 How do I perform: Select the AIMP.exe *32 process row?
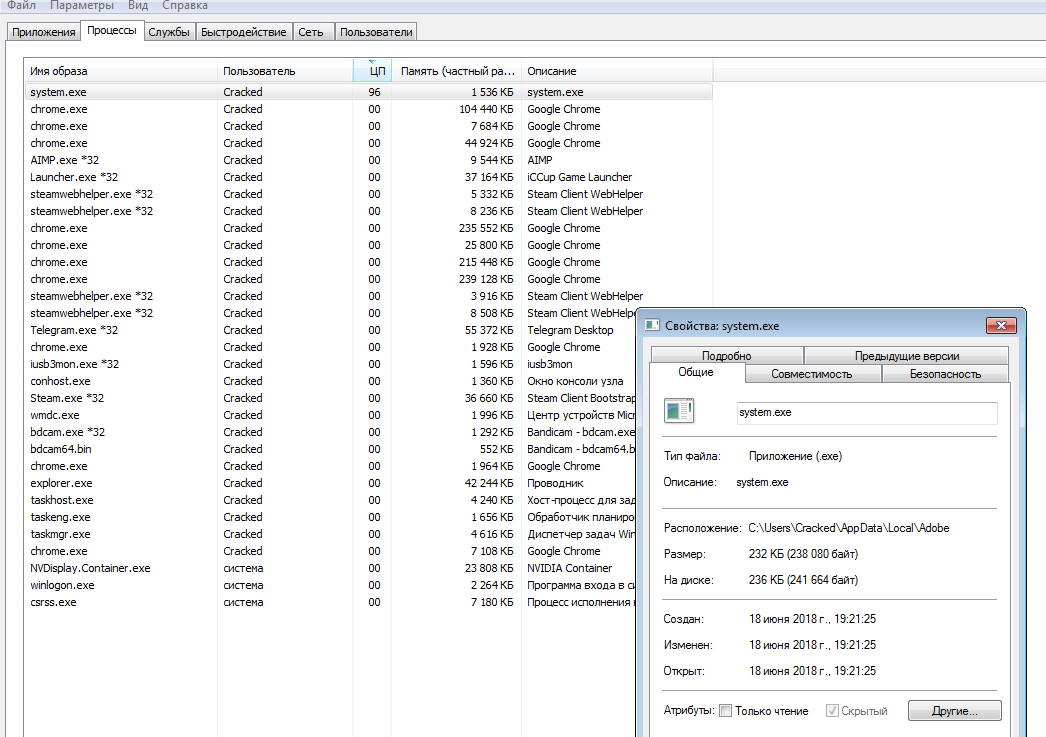120,160
